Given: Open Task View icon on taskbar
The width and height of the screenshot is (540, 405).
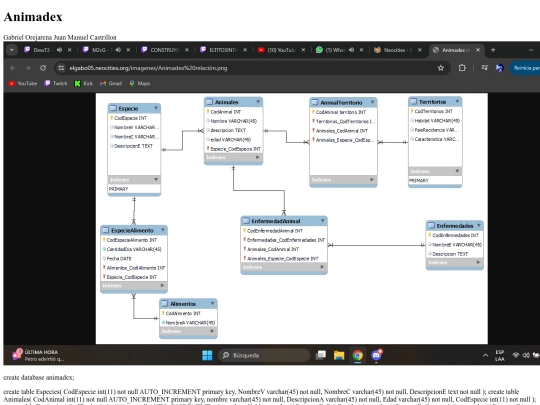Looking at the screenshot, I should click(x=321, y=355).
